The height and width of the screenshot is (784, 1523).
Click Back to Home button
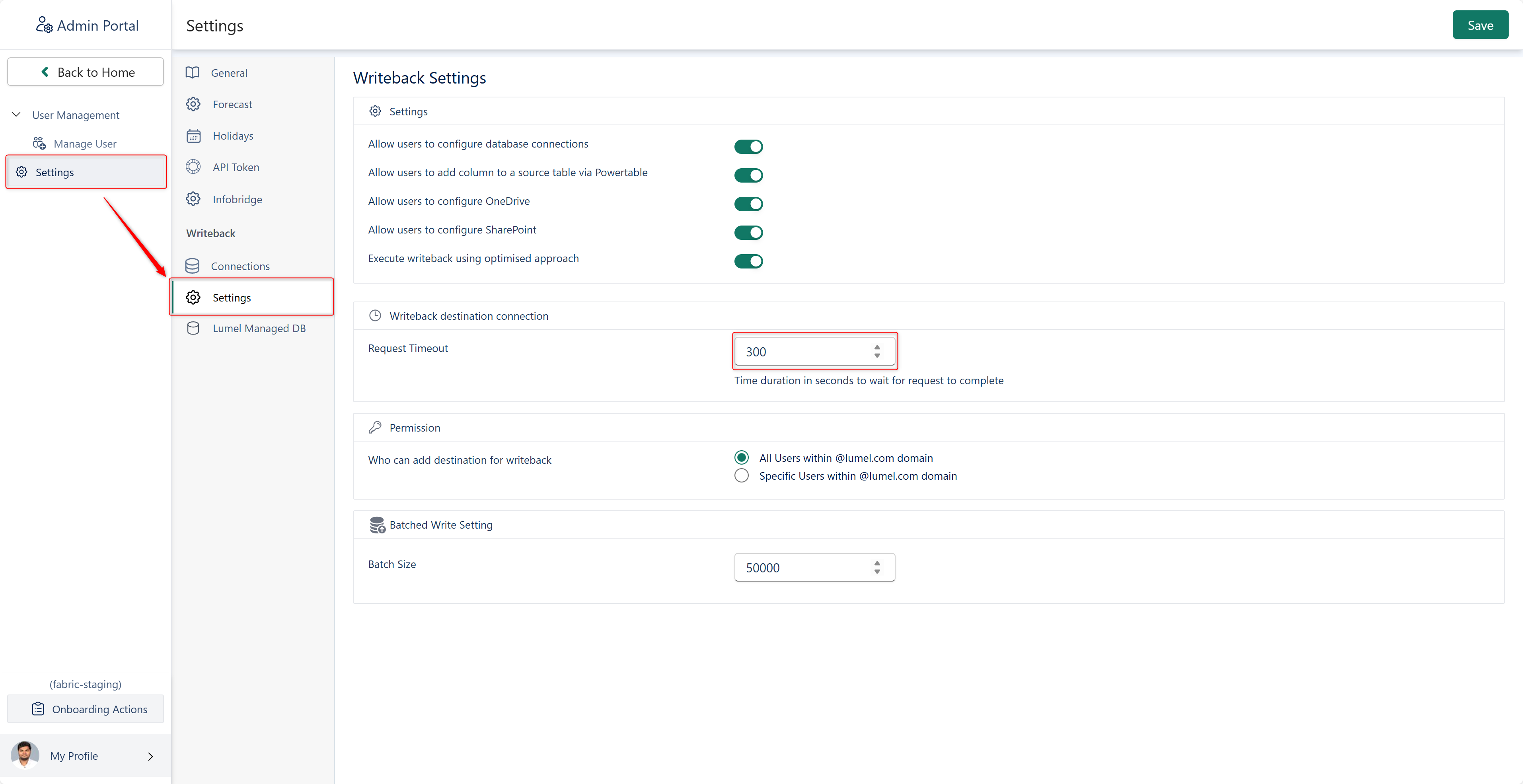(86, 72)
